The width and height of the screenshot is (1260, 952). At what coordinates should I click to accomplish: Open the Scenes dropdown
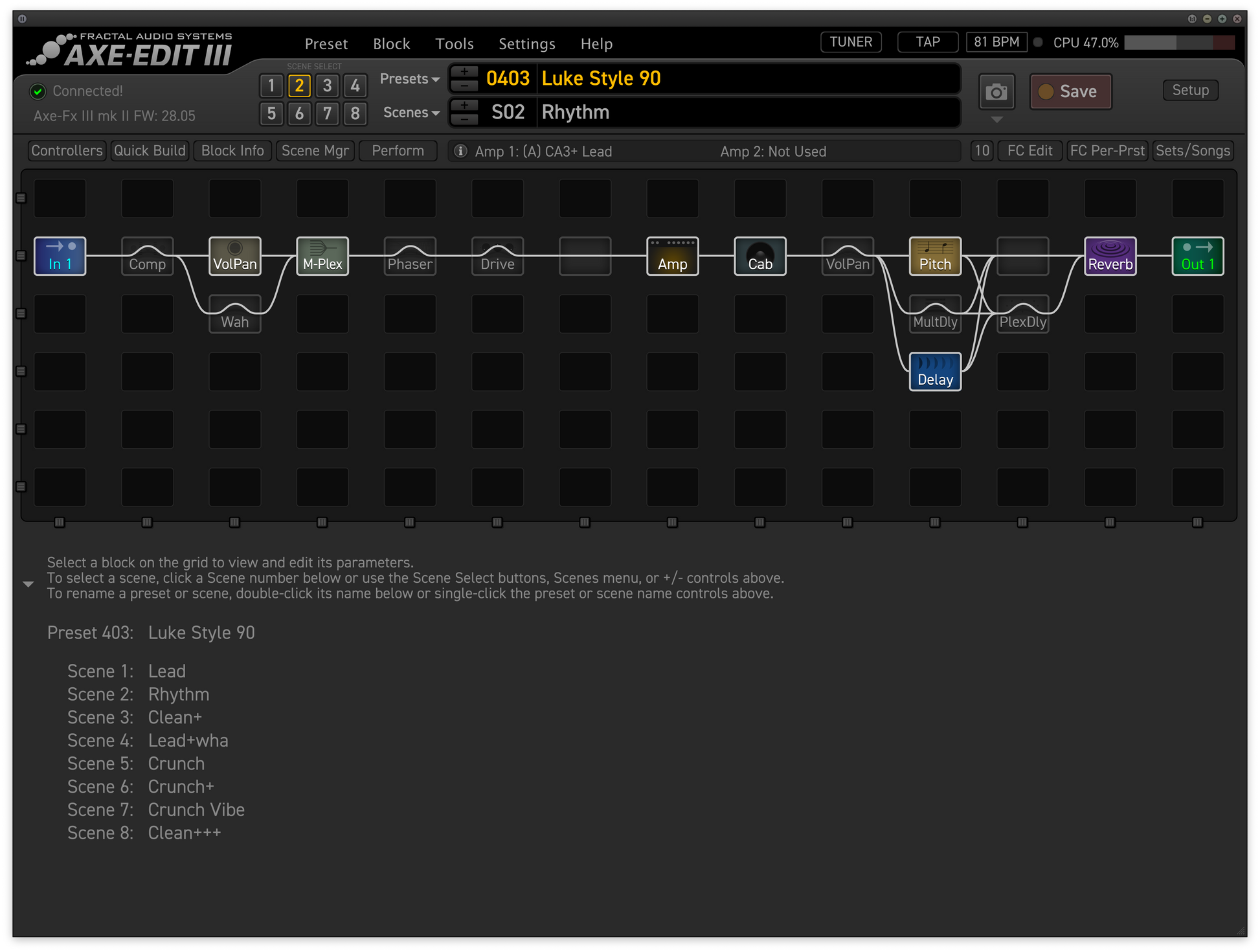tap(411, 113)
